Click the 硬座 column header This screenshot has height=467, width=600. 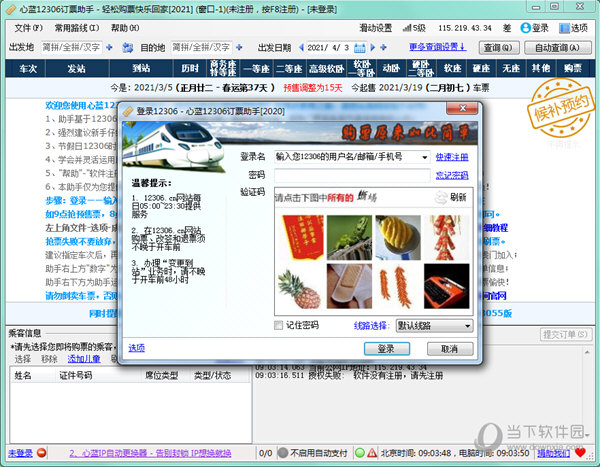(x=481, y=69)
